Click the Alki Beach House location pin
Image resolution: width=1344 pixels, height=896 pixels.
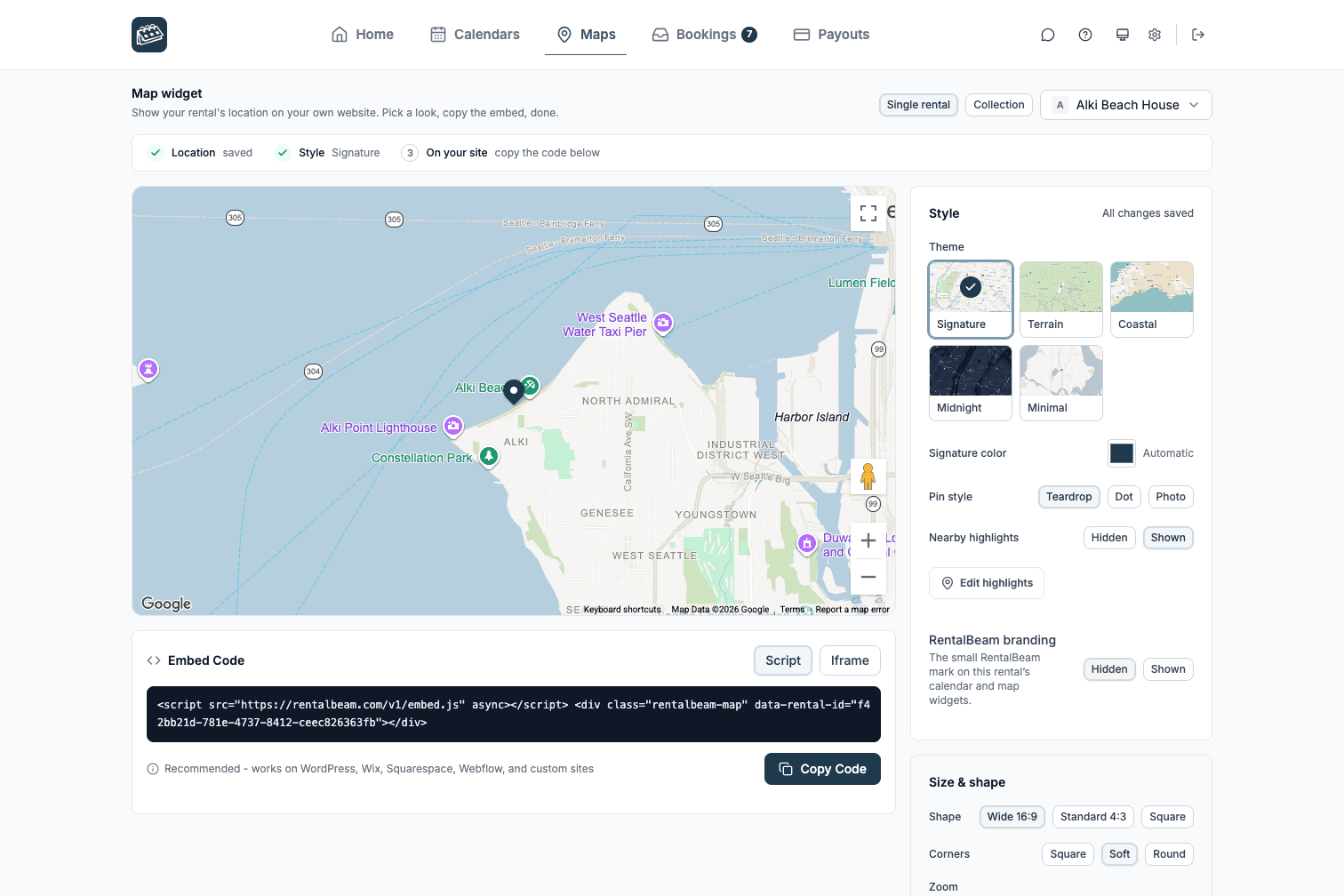514,392
